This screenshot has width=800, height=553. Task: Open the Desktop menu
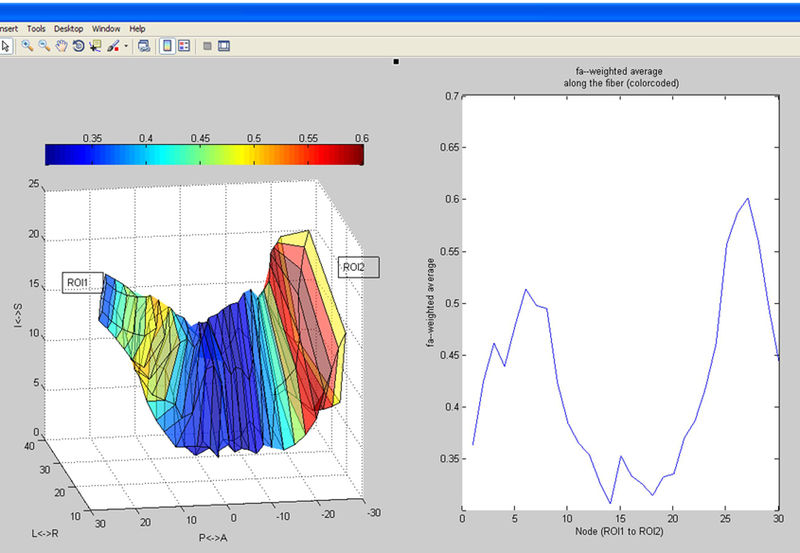click(x=69, y=29)
